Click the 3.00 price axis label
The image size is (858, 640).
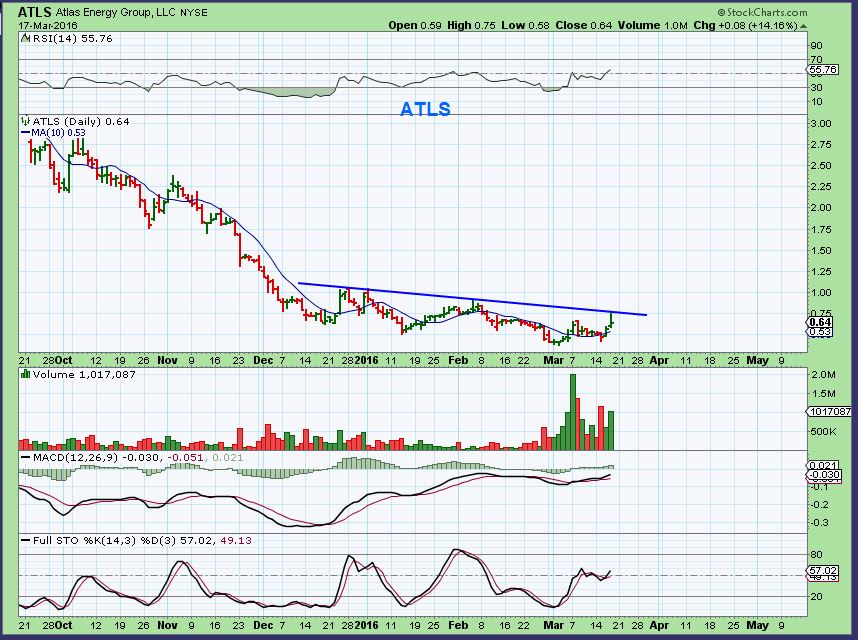coord(820,123)
